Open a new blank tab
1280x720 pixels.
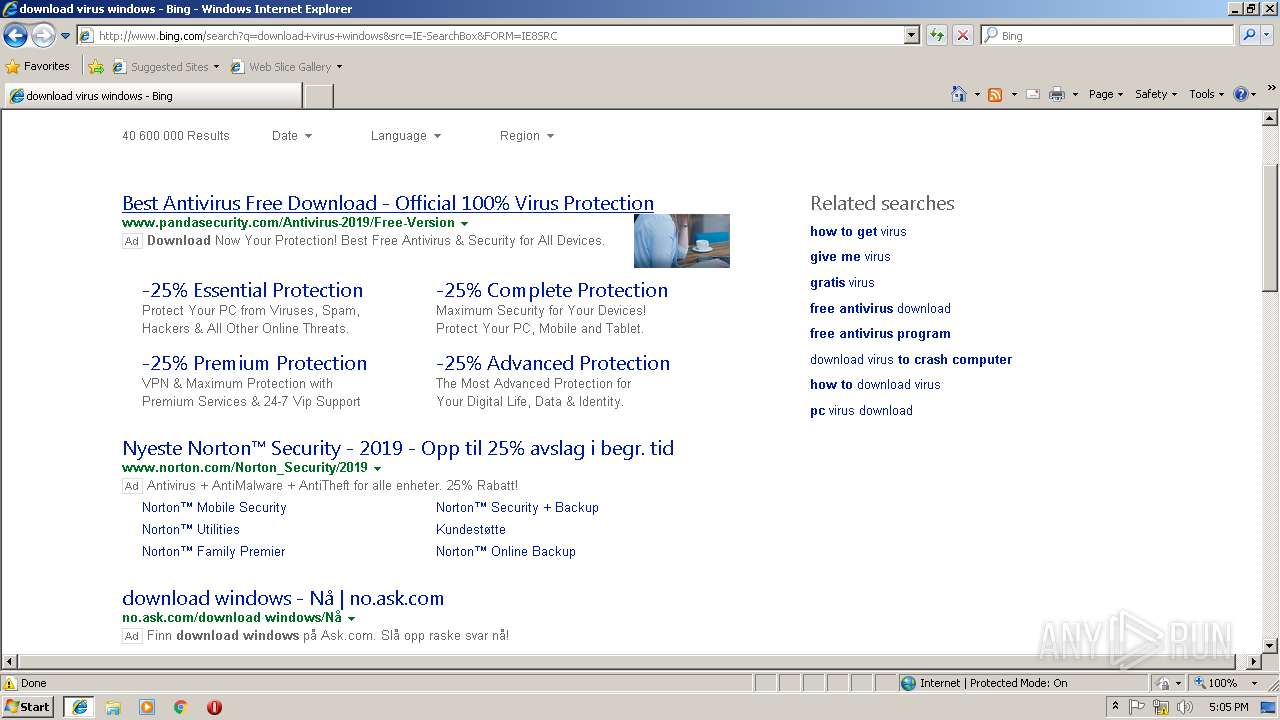(318, 96)
